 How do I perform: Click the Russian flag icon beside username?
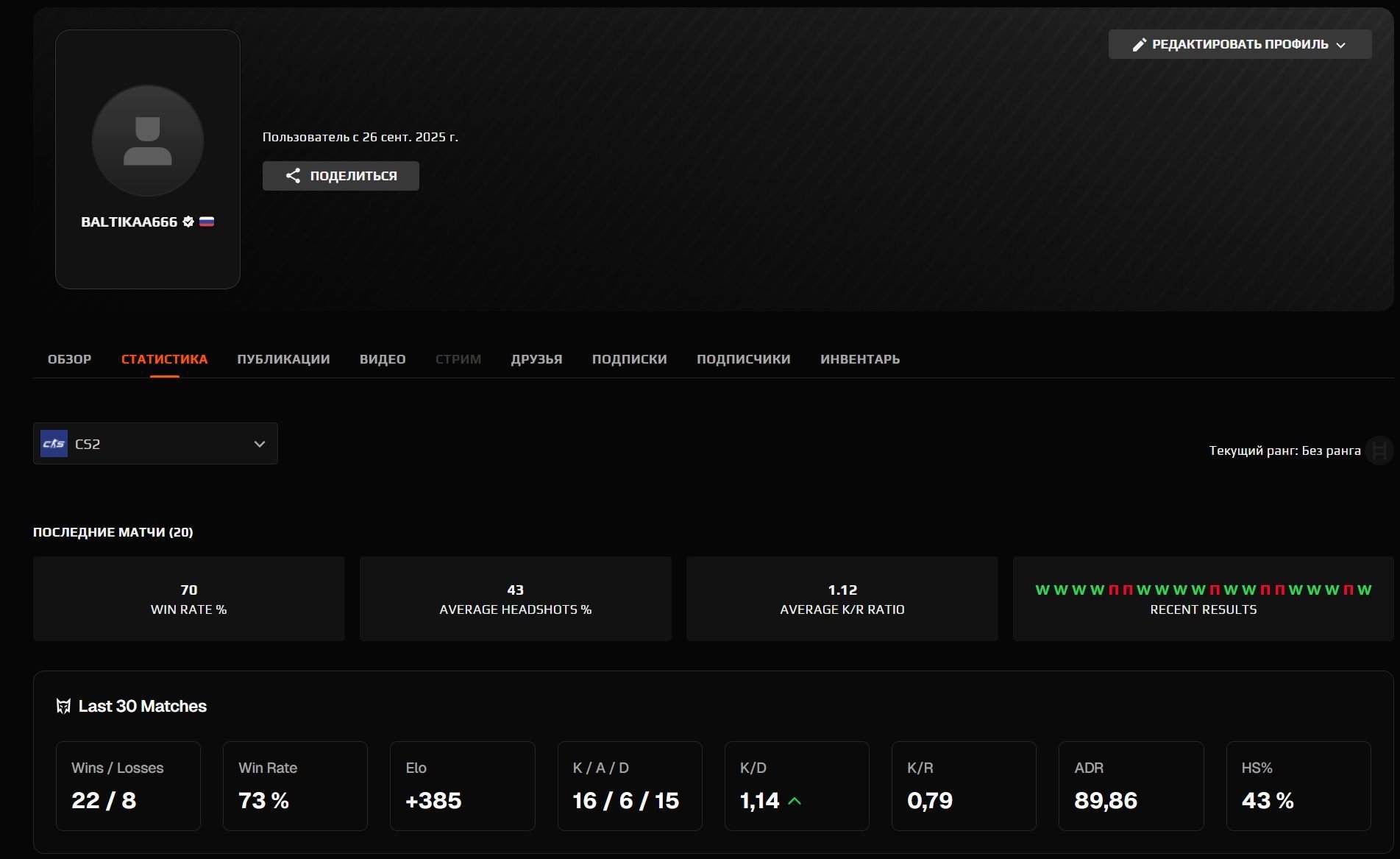[x=207, y=222]
